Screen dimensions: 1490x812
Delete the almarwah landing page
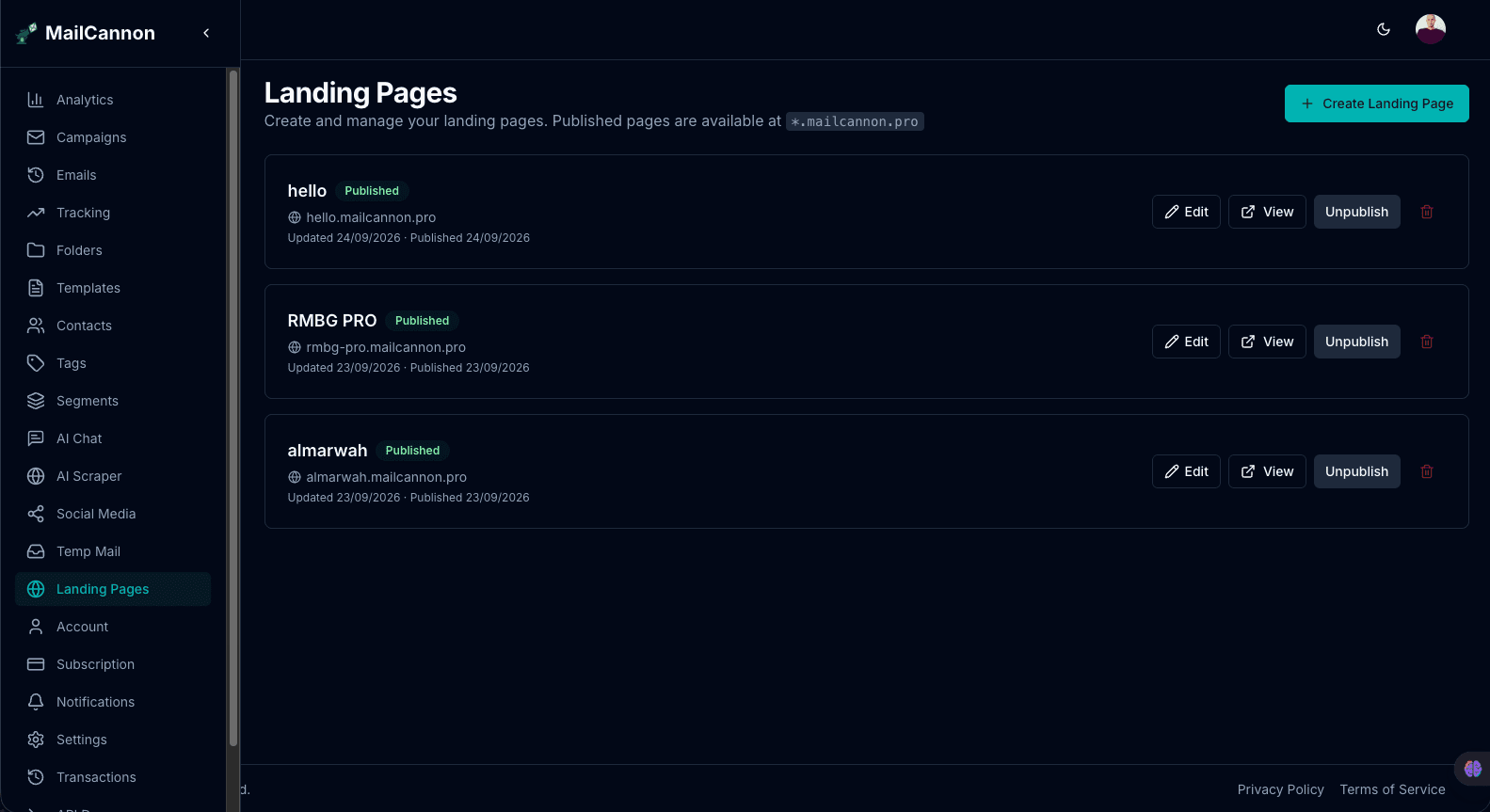click(x=1427, y=471)
